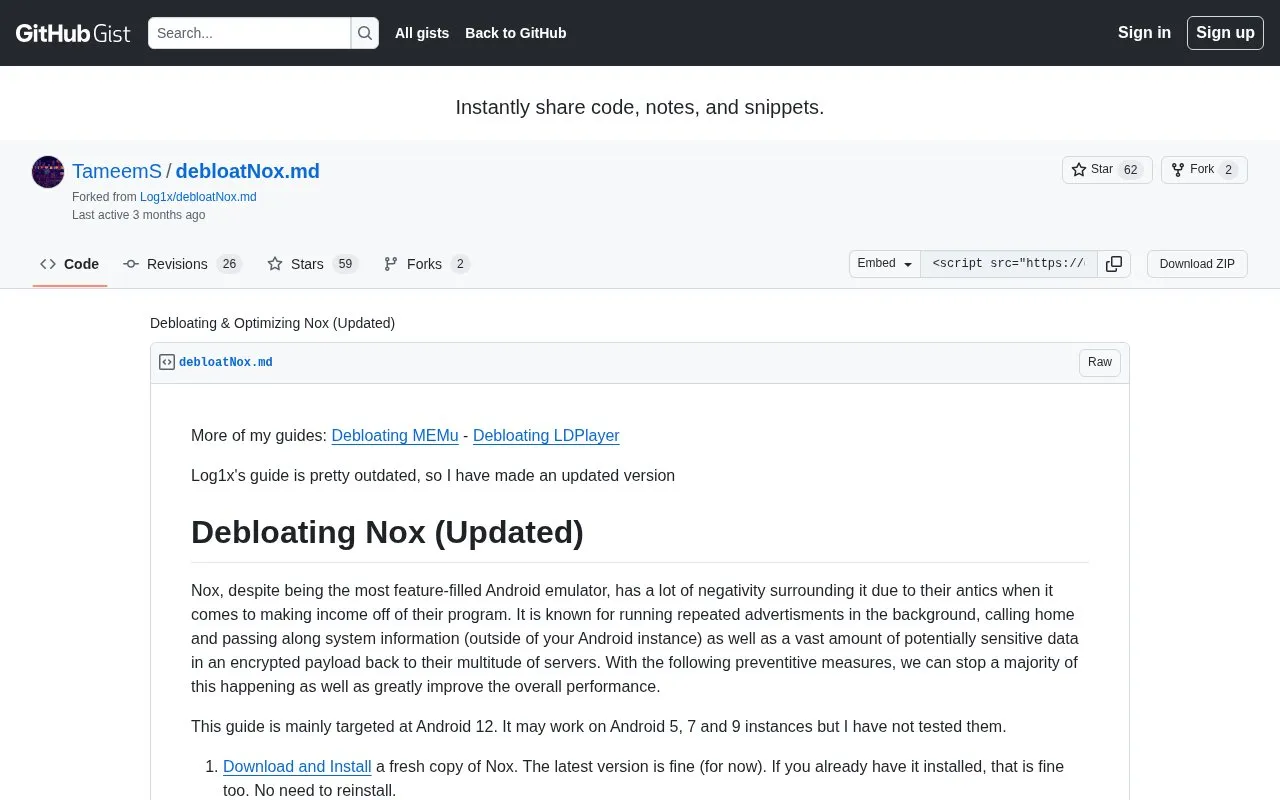Viewport: 1280px width, 800px height.
Task: Switch to the Revisions tab
Action: [183, 264]
